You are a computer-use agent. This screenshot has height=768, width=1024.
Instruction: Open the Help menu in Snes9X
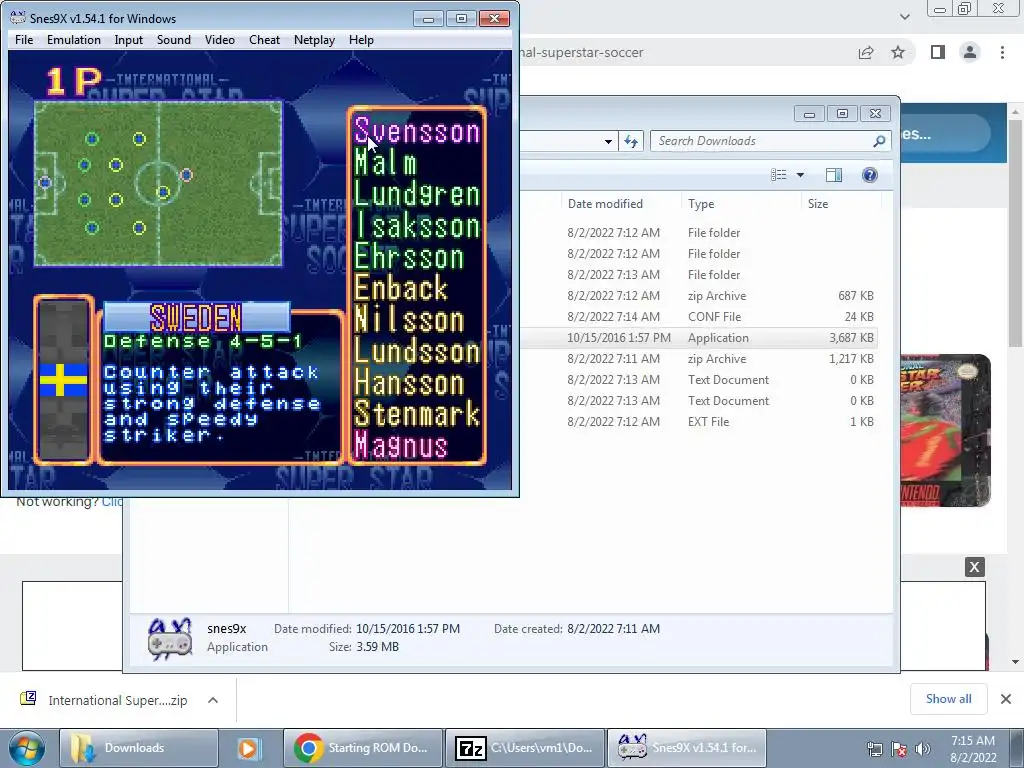361,40
